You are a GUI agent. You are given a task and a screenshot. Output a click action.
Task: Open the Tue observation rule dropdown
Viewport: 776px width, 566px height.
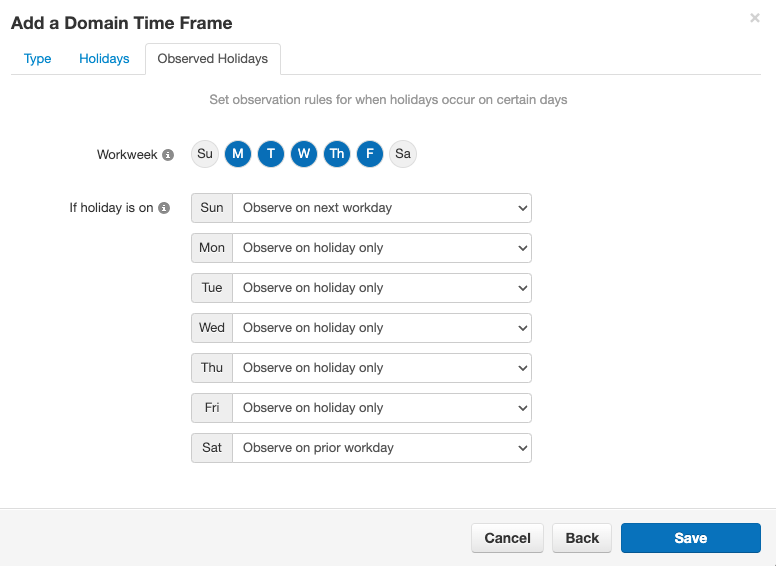click(382, 288)
